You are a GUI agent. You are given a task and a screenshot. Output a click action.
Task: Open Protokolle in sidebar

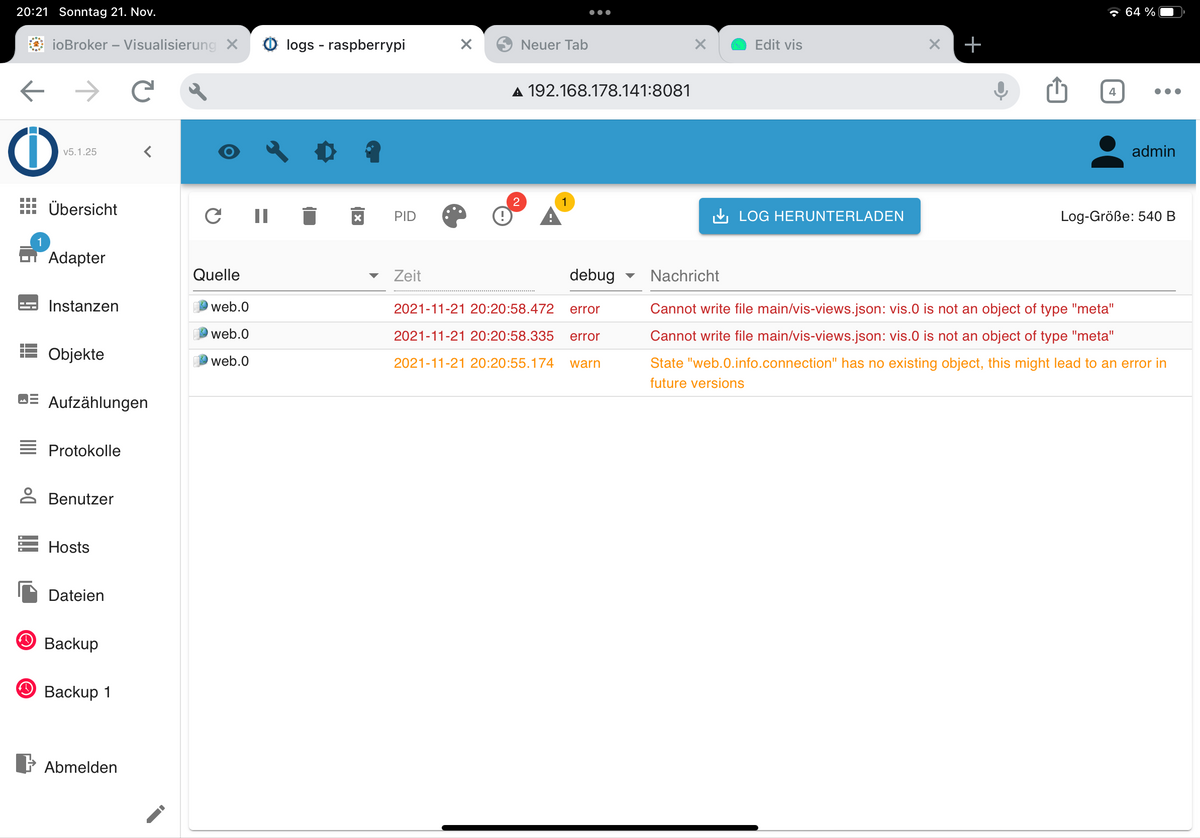point(90,450)
